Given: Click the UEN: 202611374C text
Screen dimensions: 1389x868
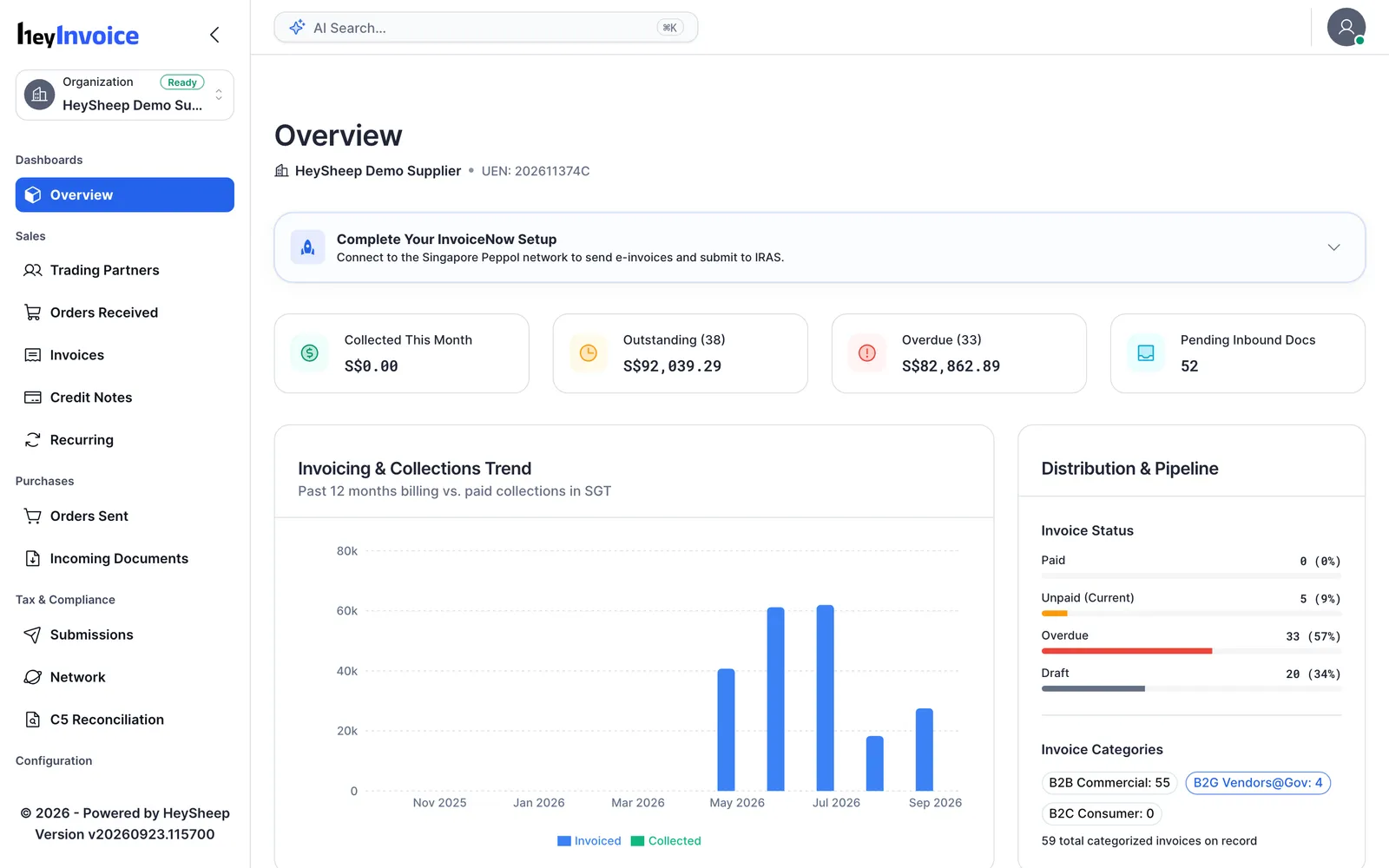Looking at the screenshot, I should click(536, 171).
